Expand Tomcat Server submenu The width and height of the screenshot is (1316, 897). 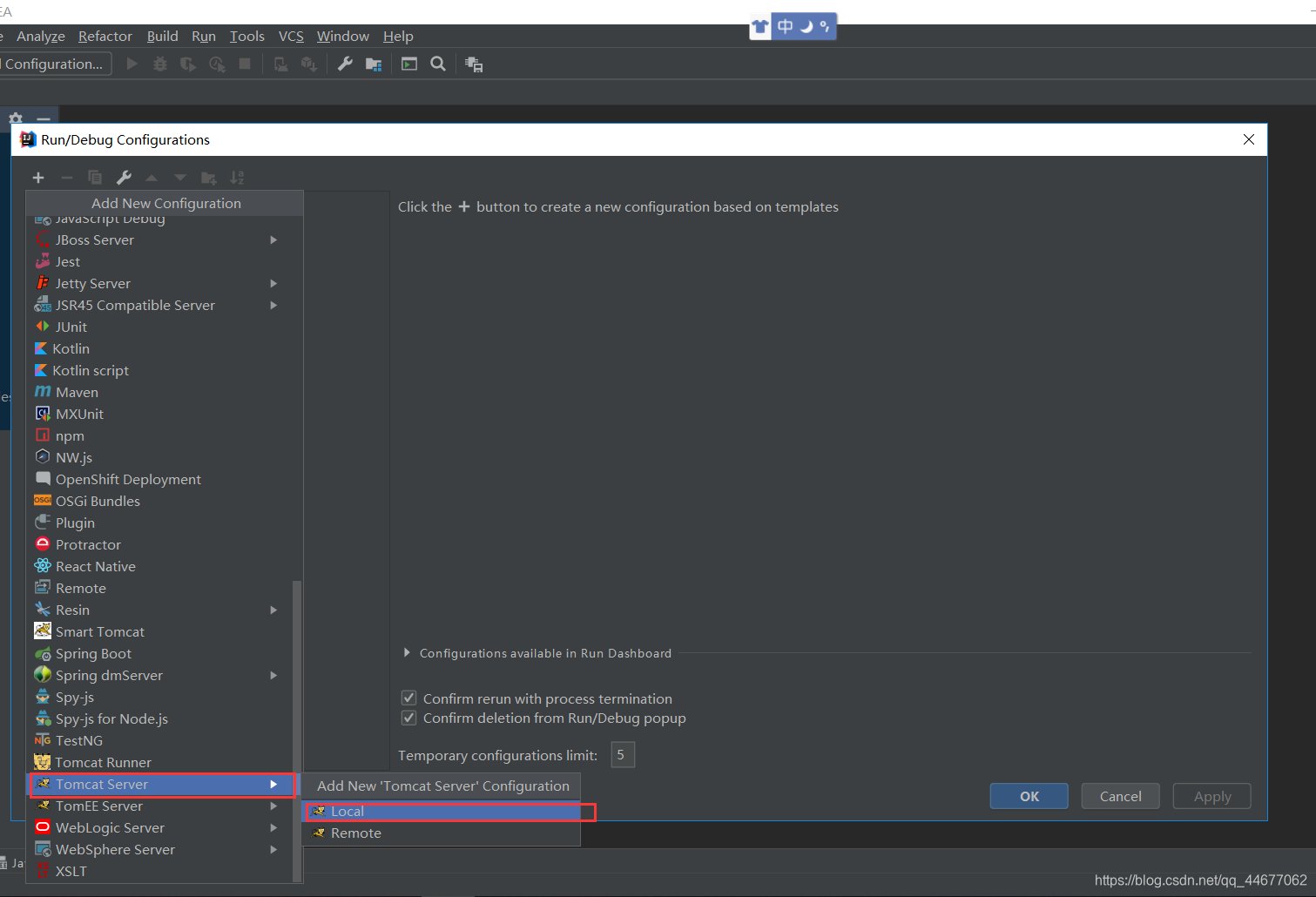coord(273,784)
